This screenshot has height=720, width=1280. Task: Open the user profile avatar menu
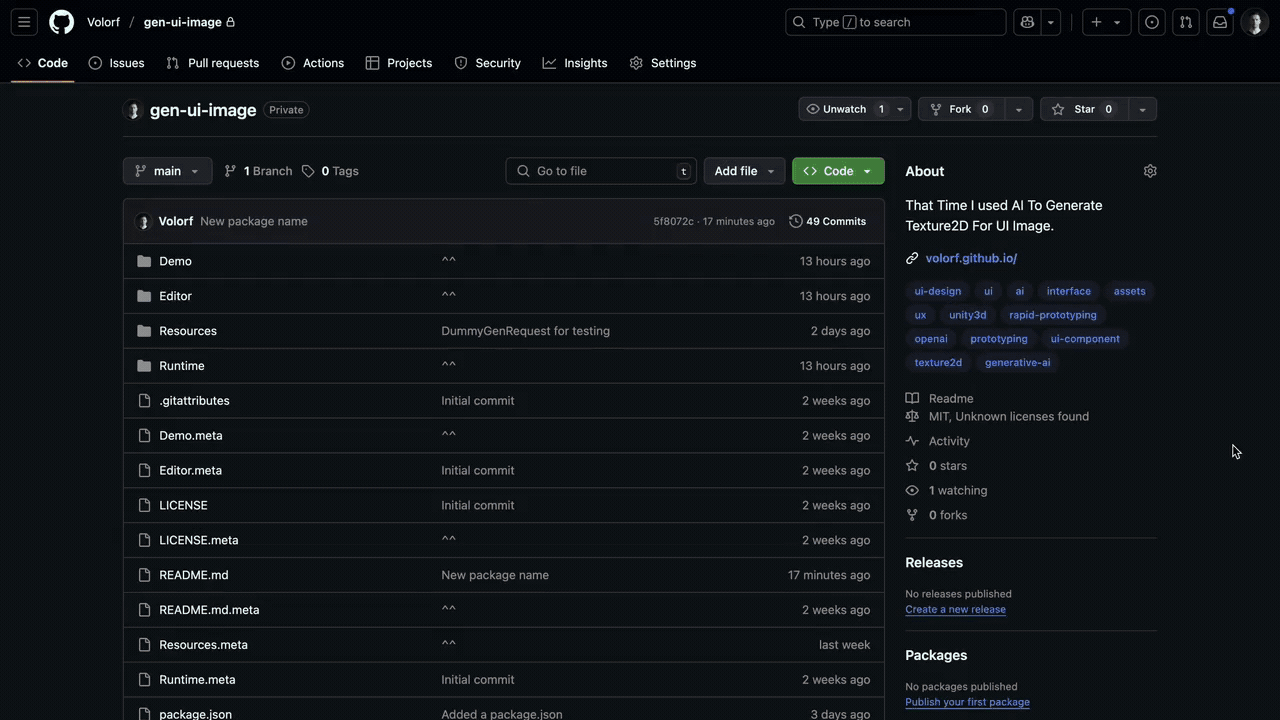(x=1255, y=22)
